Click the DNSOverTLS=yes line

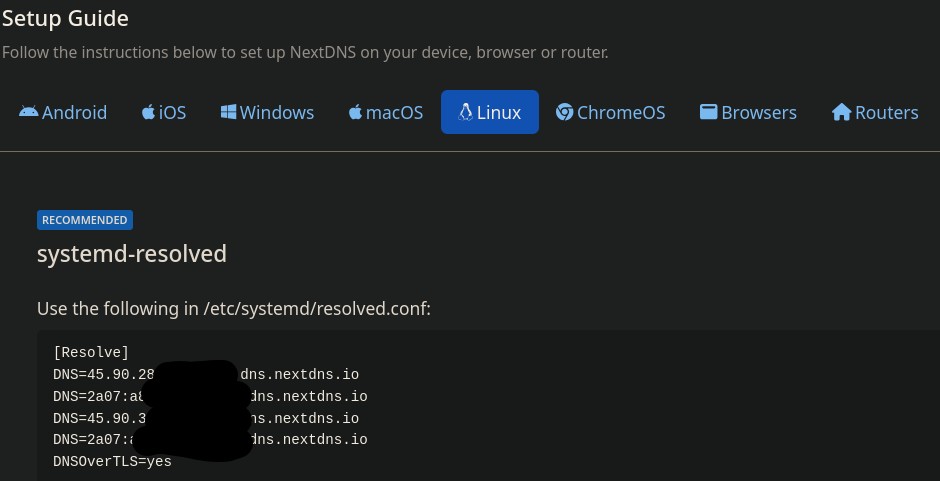click(112, 461)
